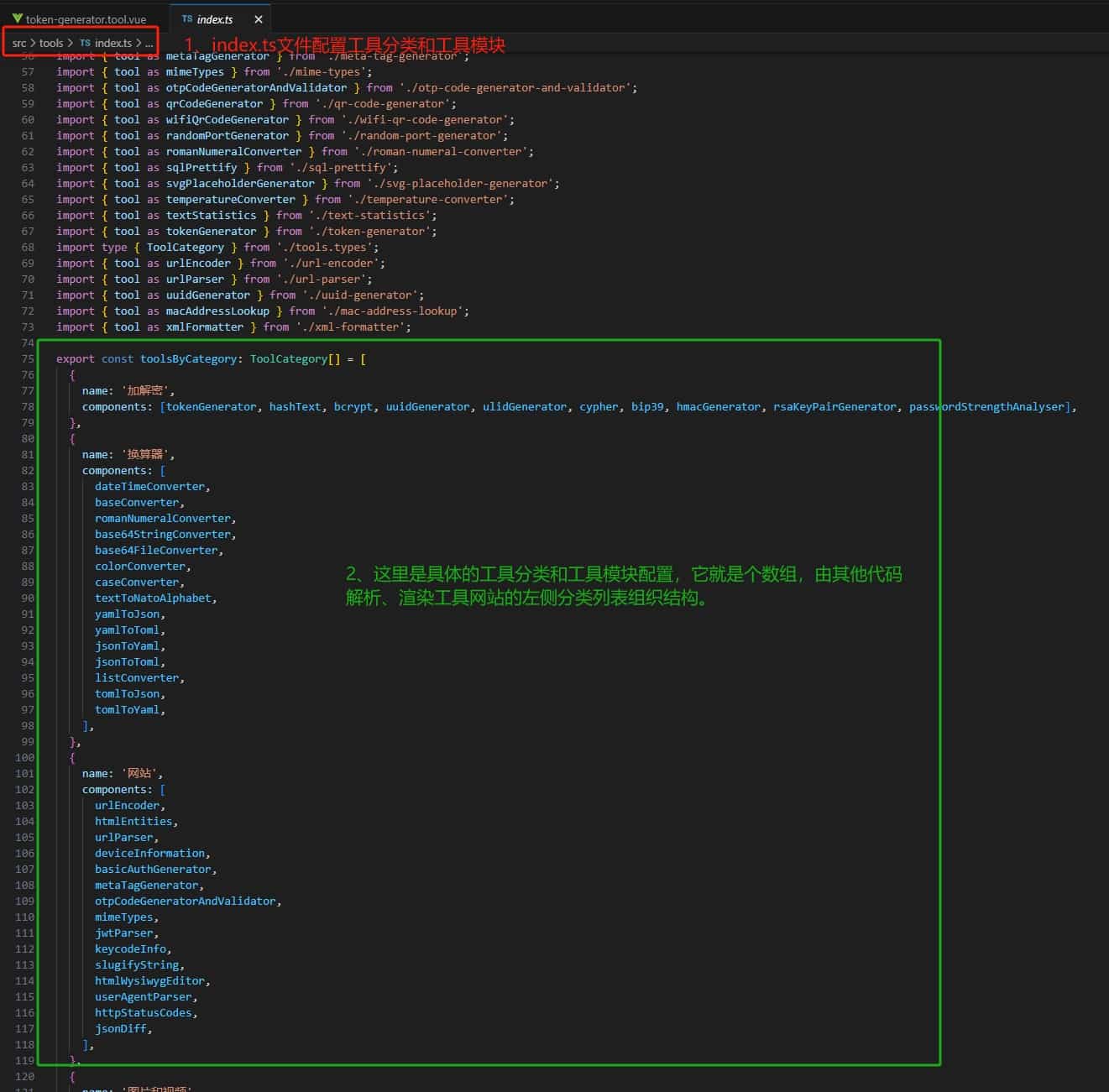Open the tools breadcrumb dropdown
The width and height of the screenshot is (1109, 1092).
[x=50, y=43]
